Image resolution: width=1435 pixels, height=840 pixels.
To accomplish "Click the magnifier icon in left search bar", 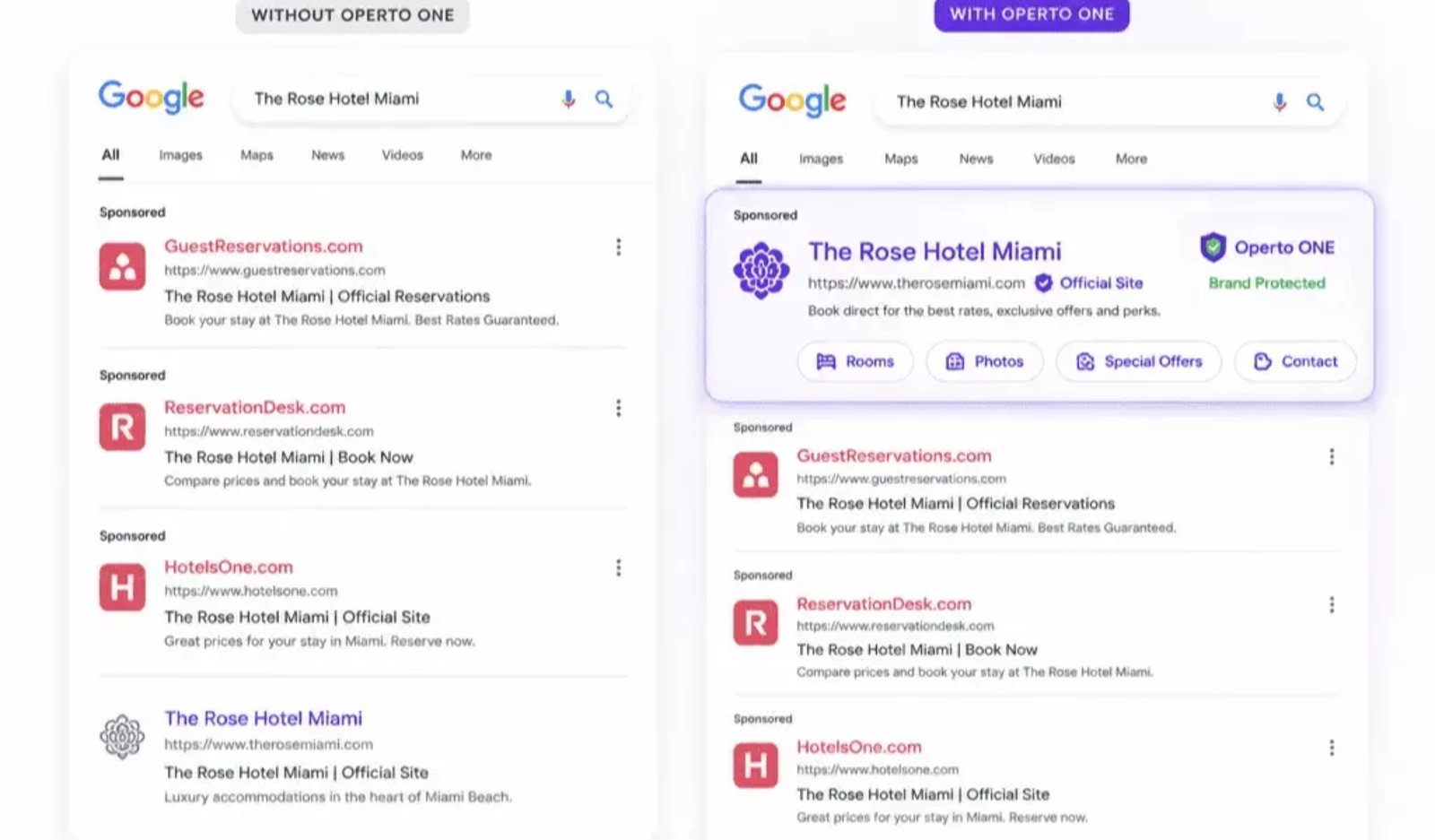I will click(x=604, y=99).
